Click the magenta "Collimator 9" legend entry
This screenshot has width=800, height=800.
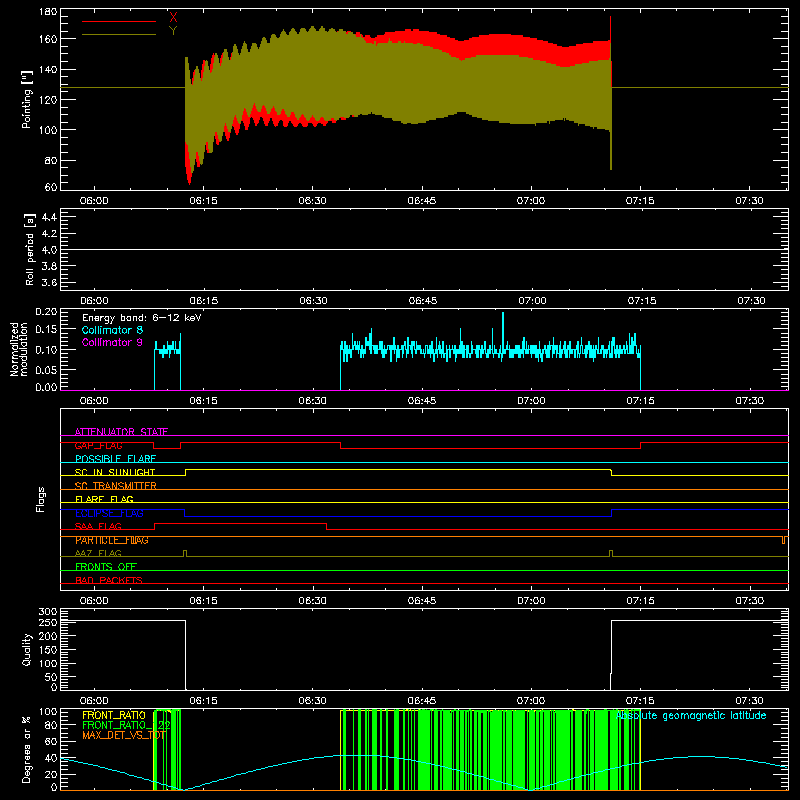coord(112,342)
